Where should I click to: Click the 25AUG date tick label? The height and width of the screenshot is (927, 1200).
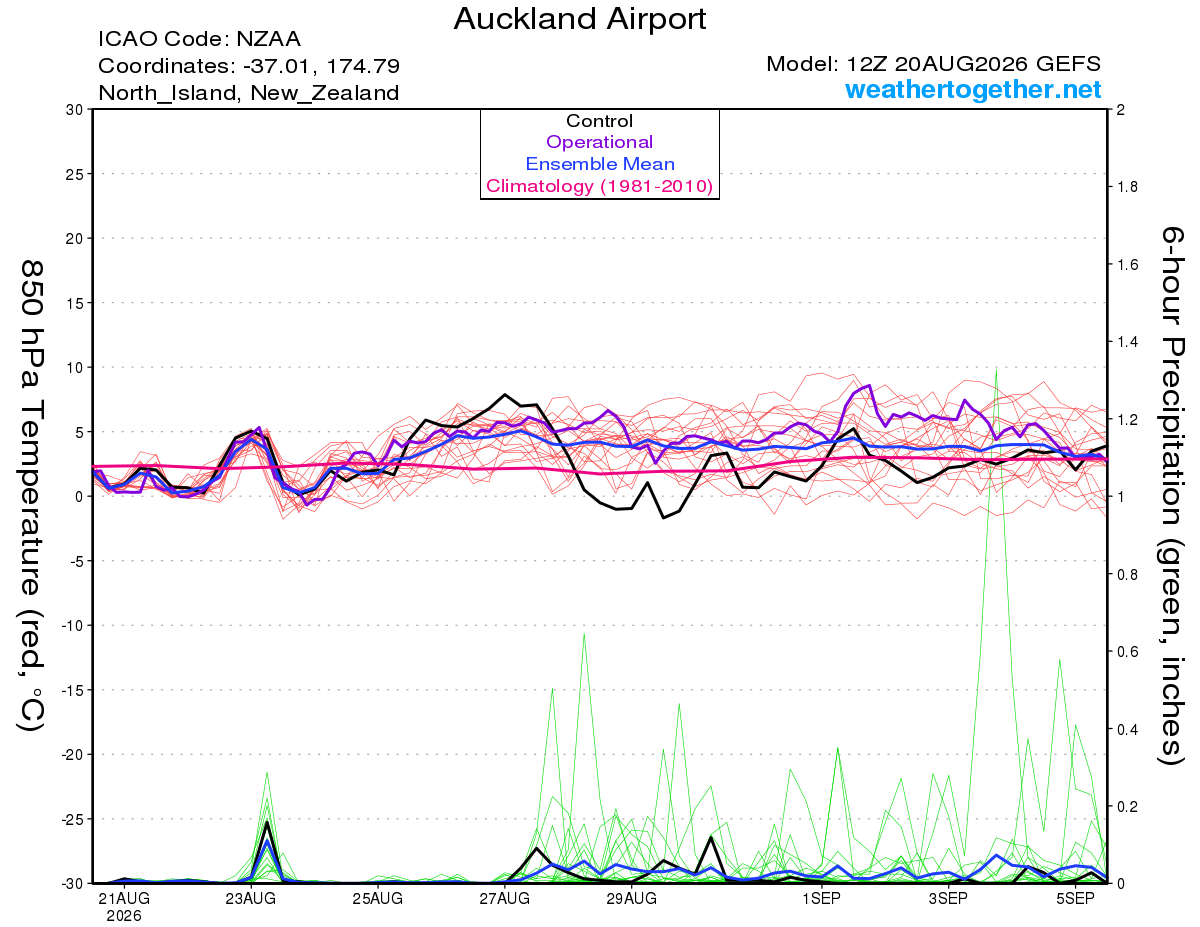click(x=378, y=899)
